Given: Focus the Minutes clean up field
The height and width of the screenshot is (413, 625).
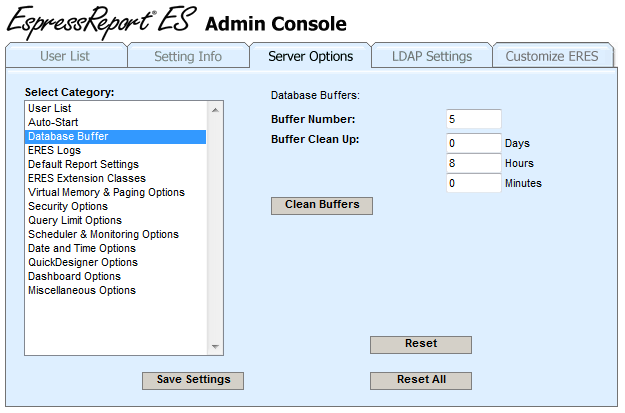Looking at the screenshot, I should pyautogui.click(x=474, y=183).
